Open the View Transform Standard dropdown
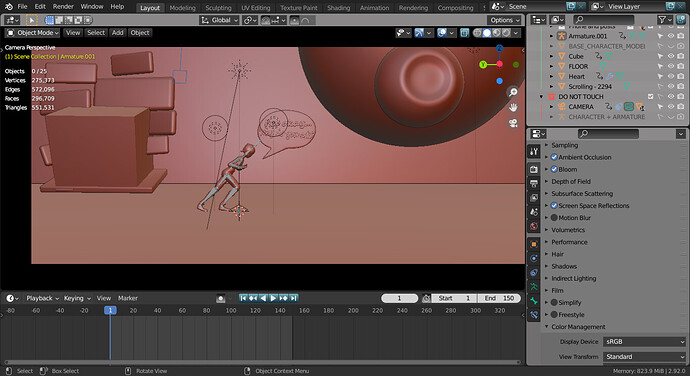Viewport: 690px width, 376px height. point(645,357)
